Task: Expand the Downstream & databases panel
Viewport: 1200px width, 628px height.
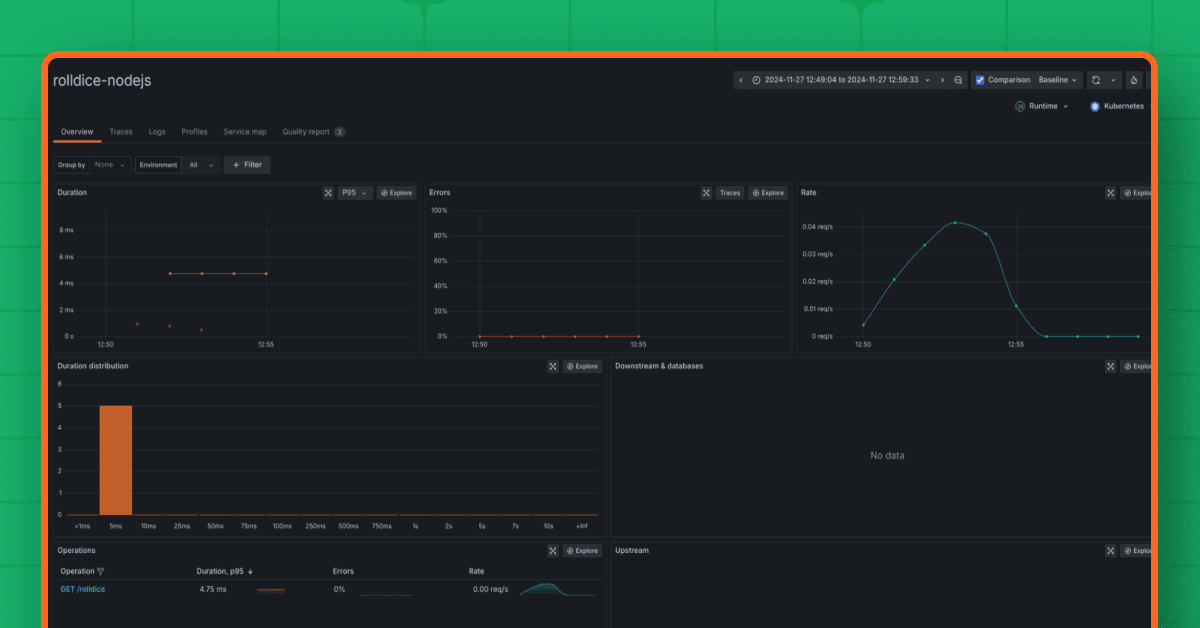Action: point(1110,366)
